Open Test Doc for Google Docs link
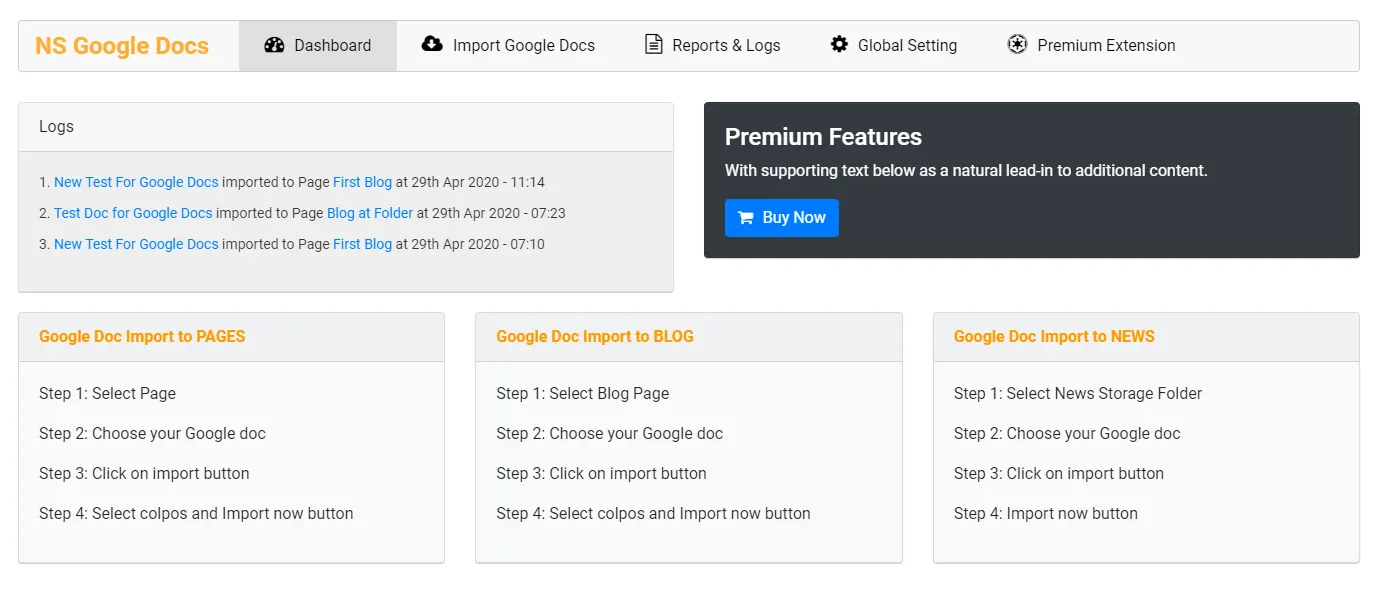1383x600 pixels. click(133, 213)
